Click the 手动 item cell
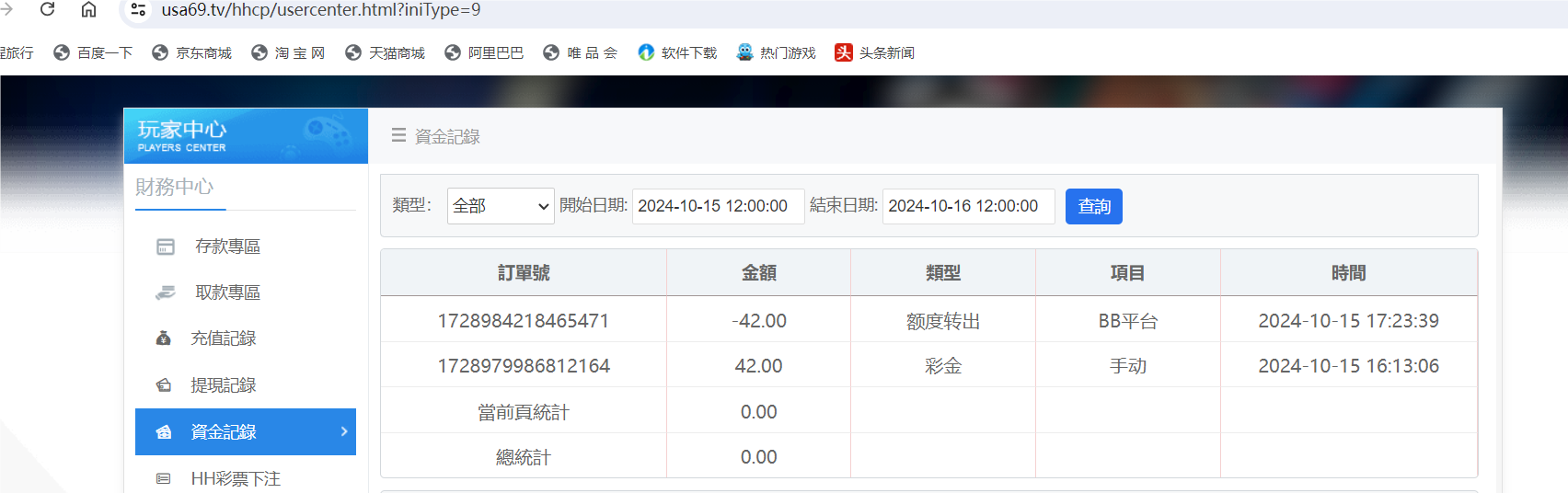The height and width of the screenshot is (493, 1568). [x=1128, y=366]
